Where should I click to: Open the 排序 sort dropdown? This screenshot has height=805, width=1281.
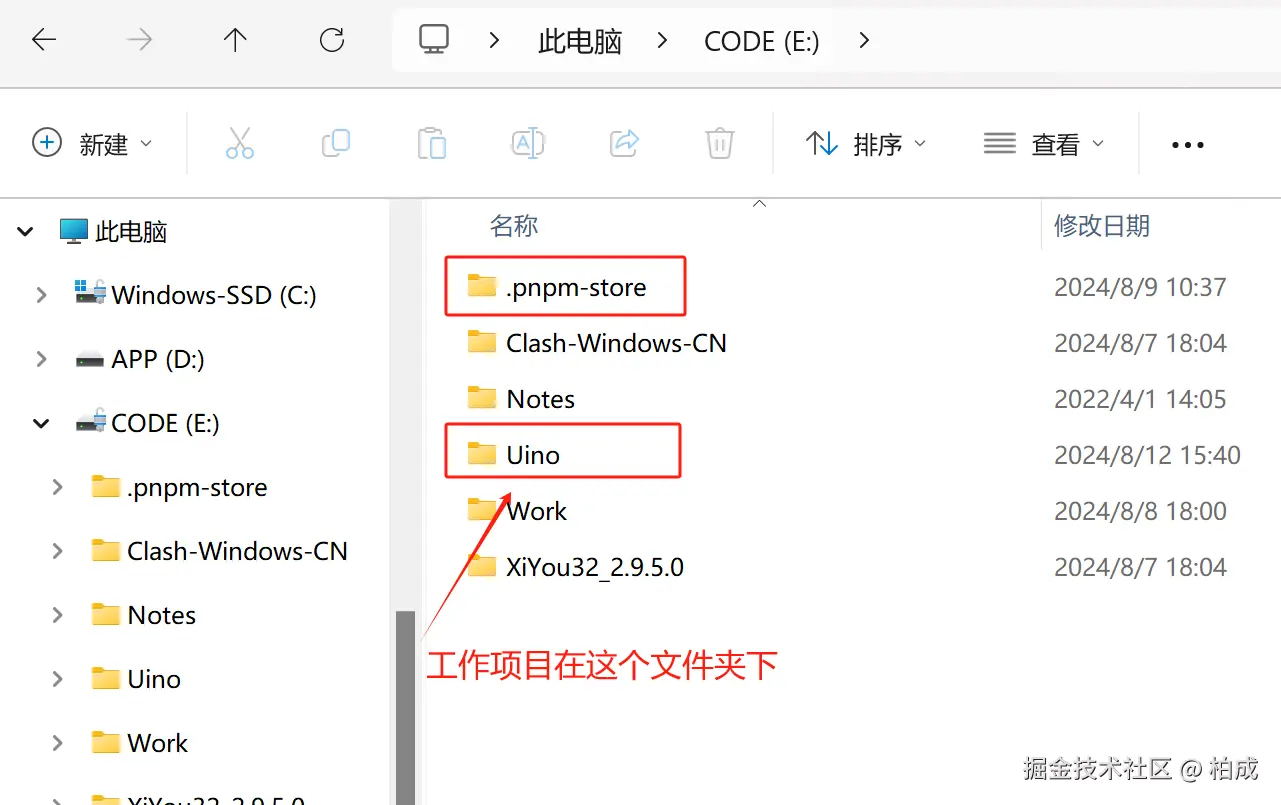point(866,145)
